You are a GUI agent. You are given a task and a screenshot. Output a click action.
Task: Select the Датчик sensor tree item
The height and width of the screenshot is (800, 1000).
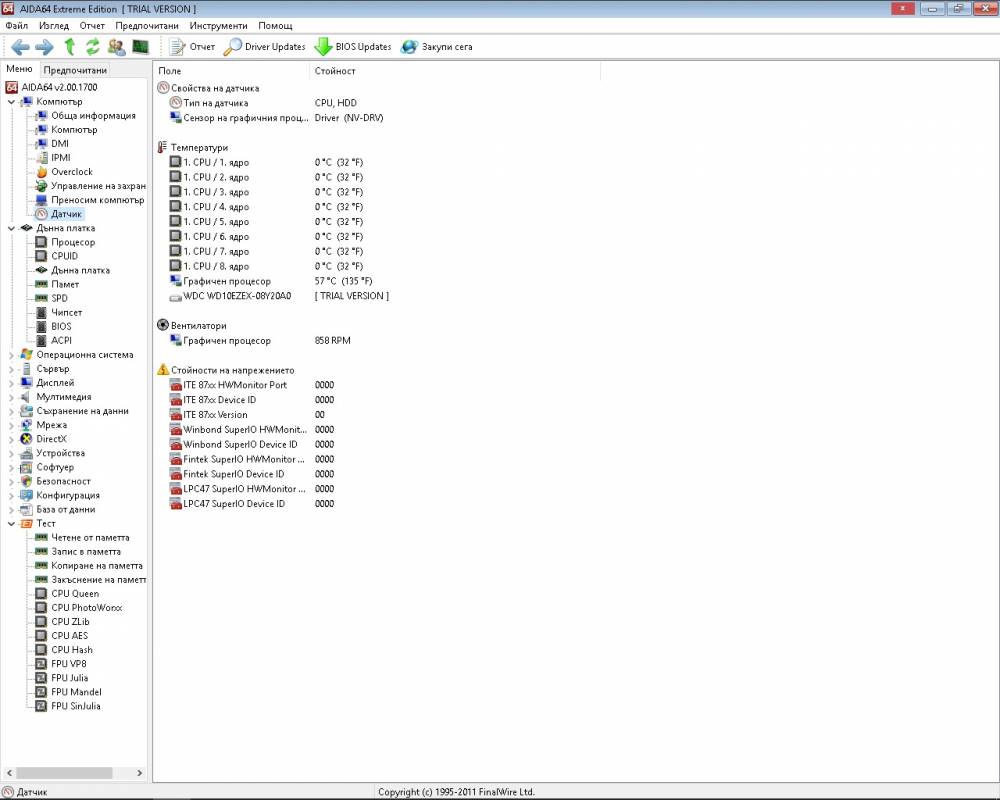[59, 214]
